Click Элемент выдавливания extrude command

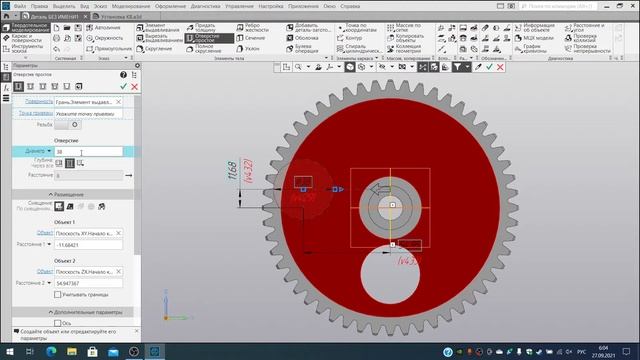tap(158, 28)
